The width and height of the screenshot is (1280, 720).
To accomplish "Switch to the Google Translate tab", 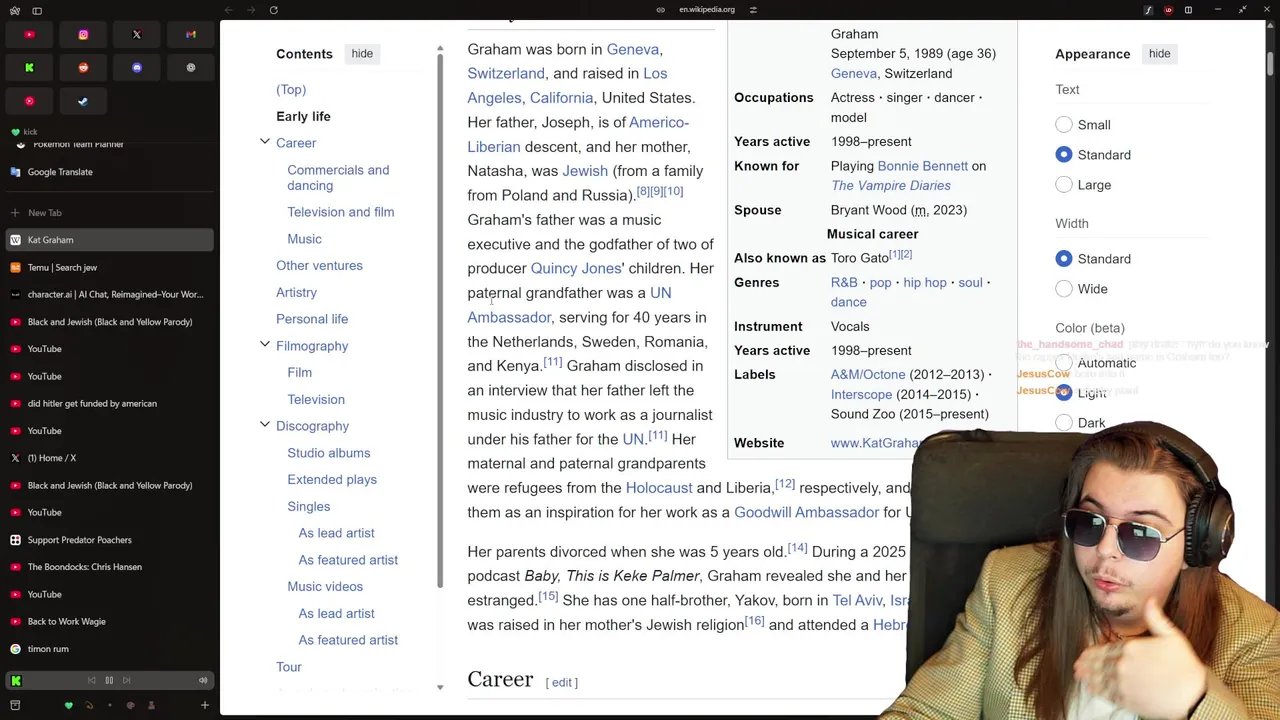I will click(x=108, y=172).
